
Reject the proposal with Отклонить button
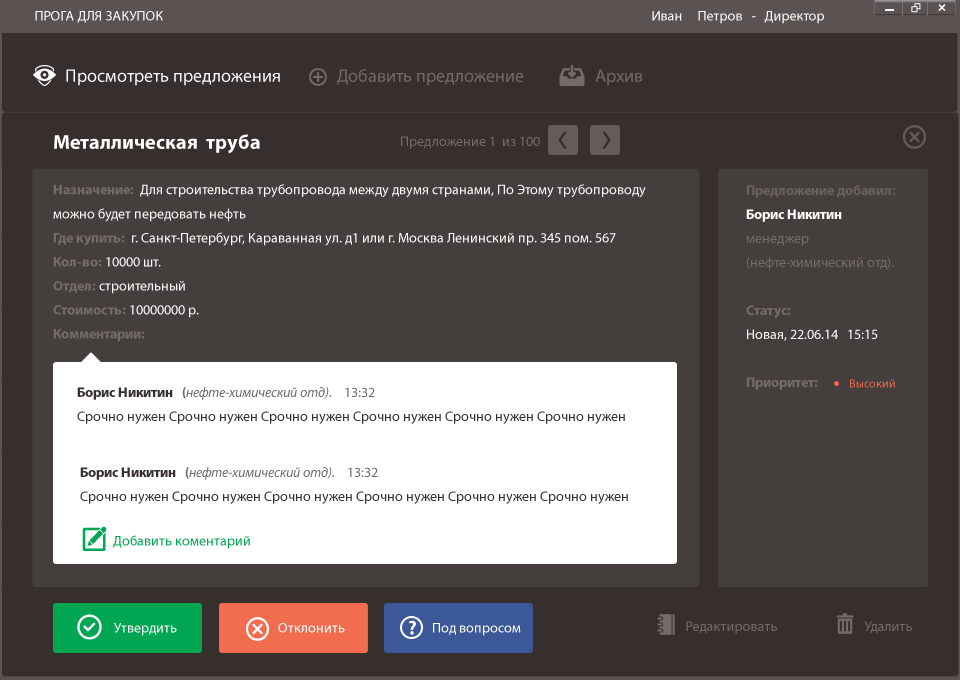tap(293, 628)
